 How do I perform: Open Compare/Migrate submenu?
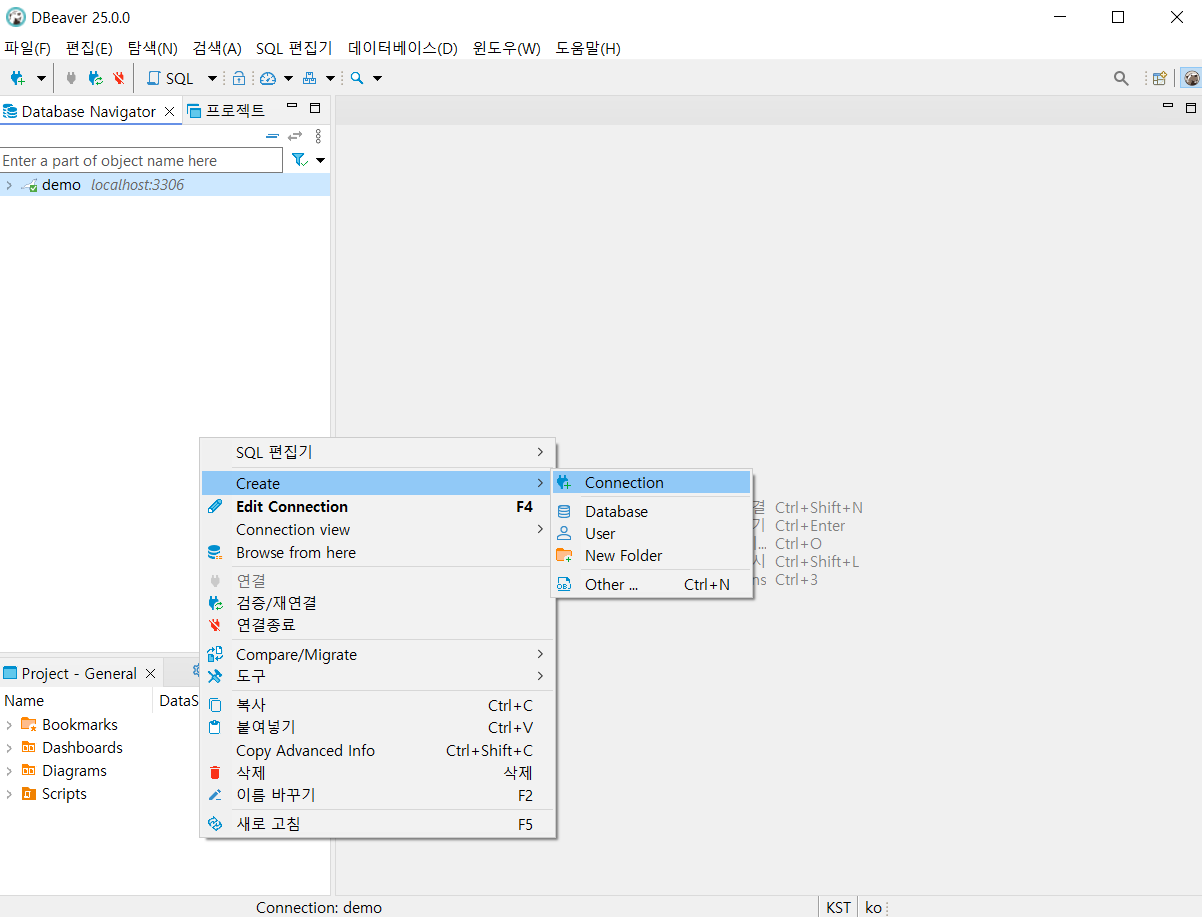pyautogui.click(x=378, y=654)
